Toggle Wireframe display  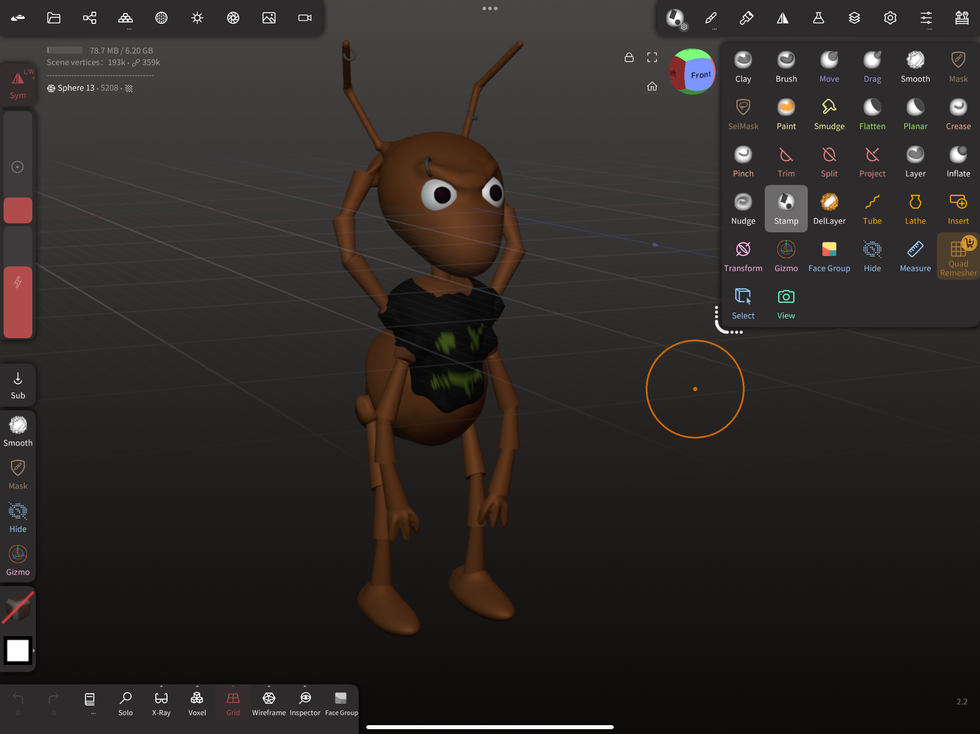(269, 703)
